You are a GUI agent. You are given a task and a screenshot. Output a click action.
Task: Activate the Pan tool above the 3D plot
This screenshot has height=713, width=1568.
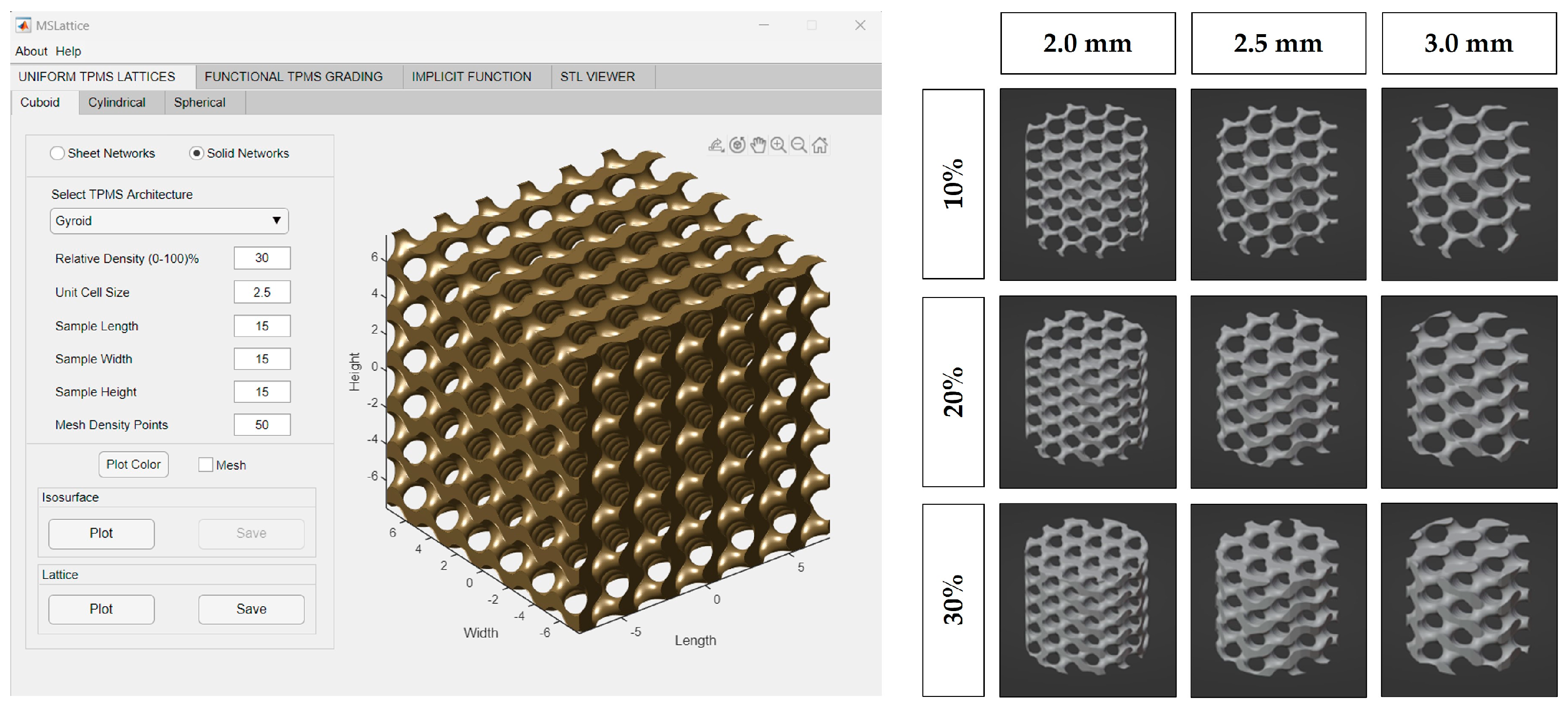coord(758,146)
